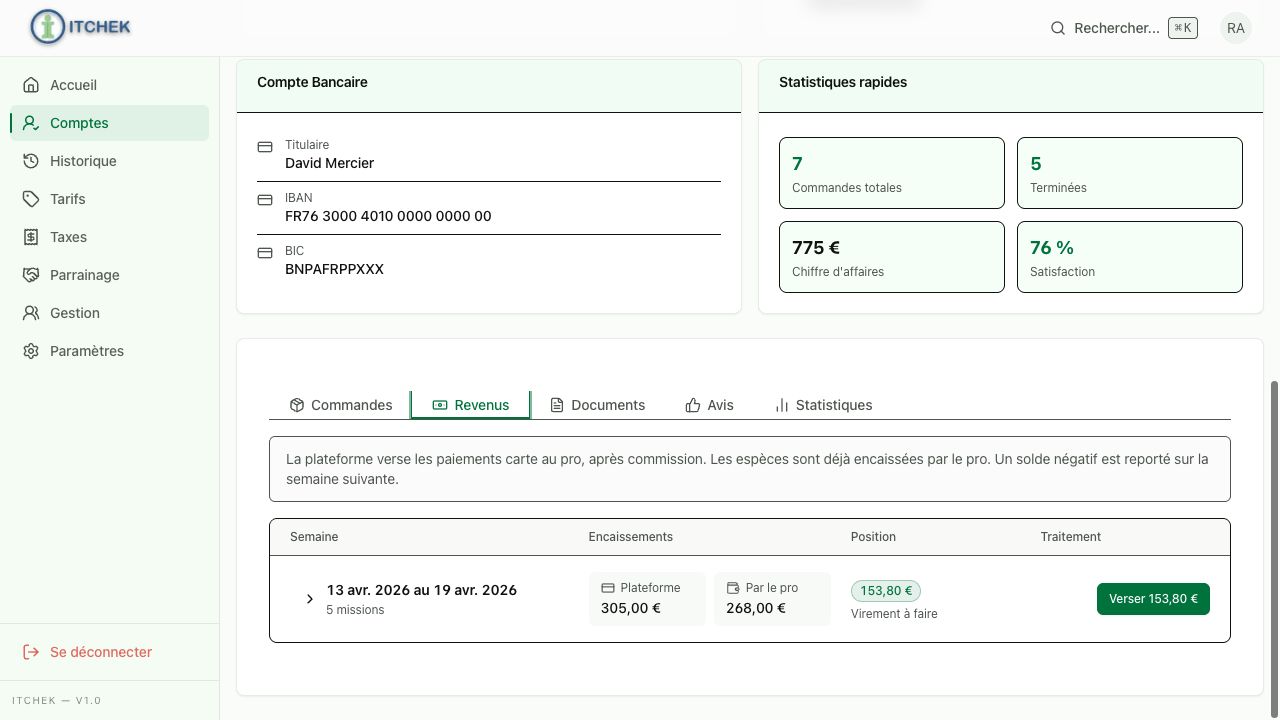1280x720 pixels.
Task: Click the Semaine column header
Action: (314, 537)
